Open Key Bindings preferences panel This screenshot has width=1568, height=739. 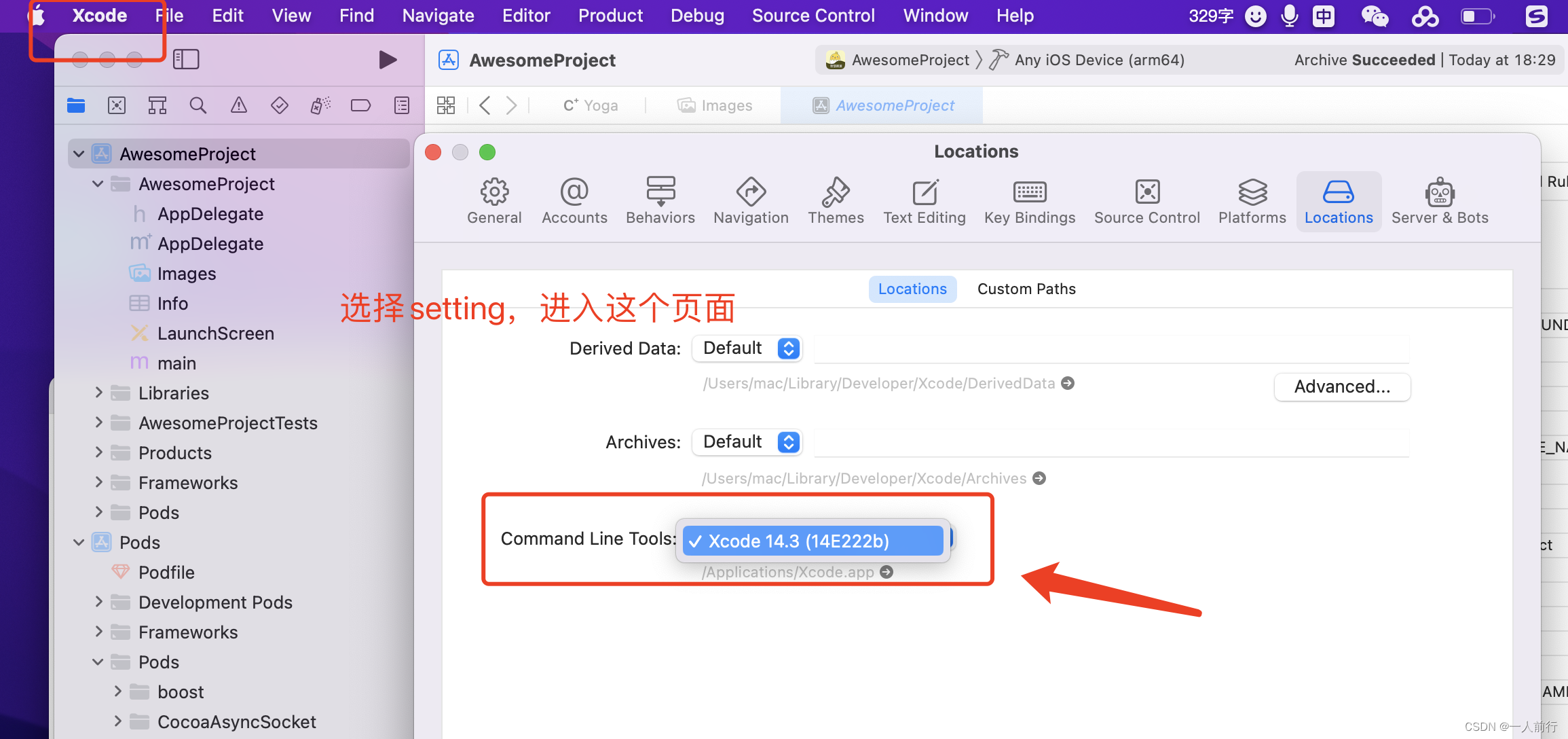(x=1030, y=200)
